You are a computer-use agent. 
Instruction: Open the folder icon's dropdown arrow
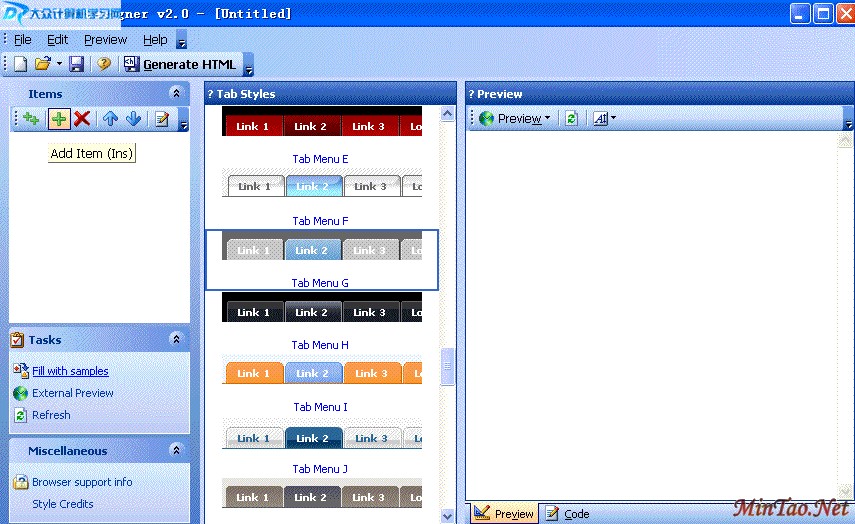(x=59, y=64)
